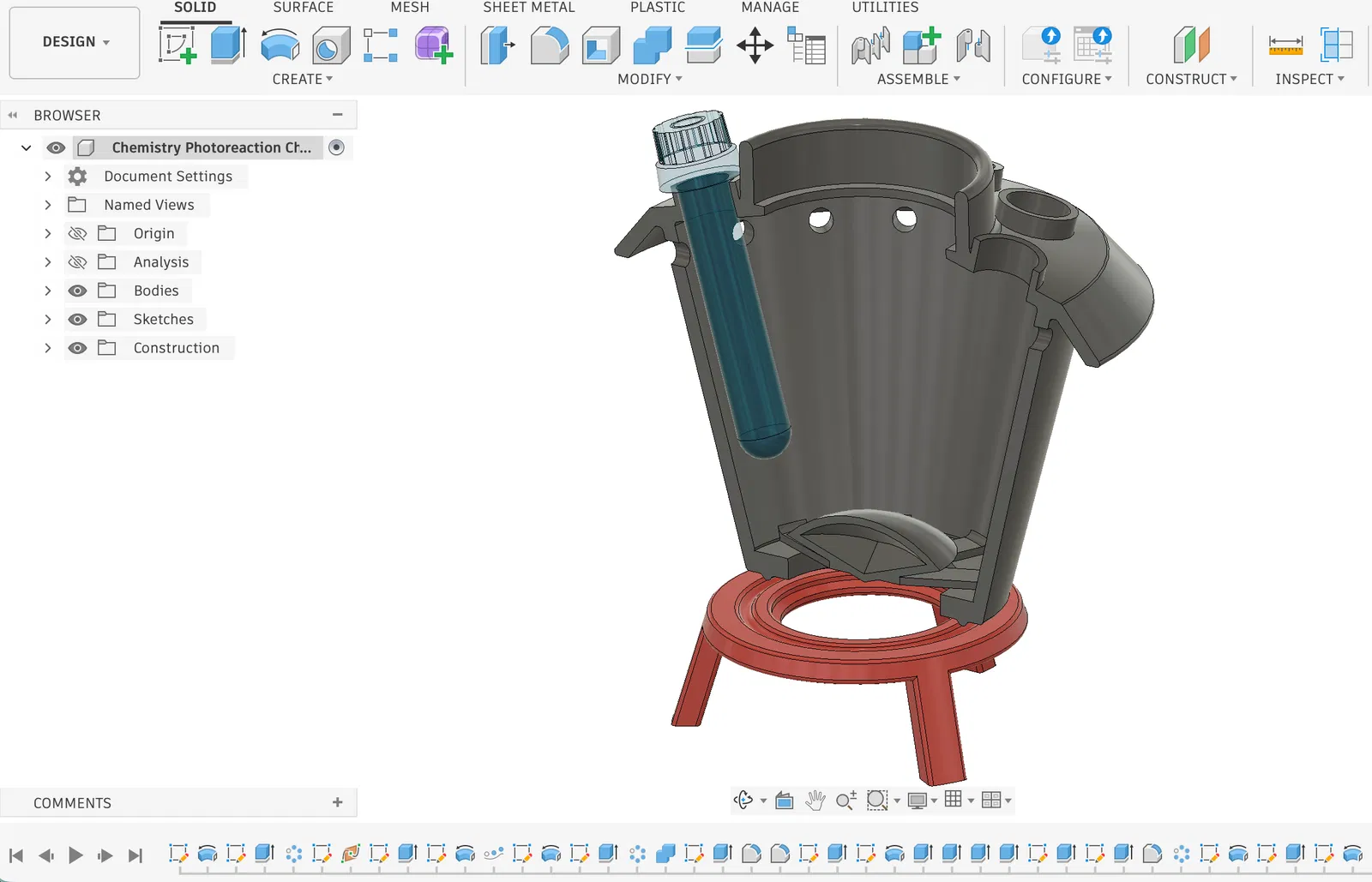
Task: Toggle visibility of Sketches folder
Action: click(77, 320)
